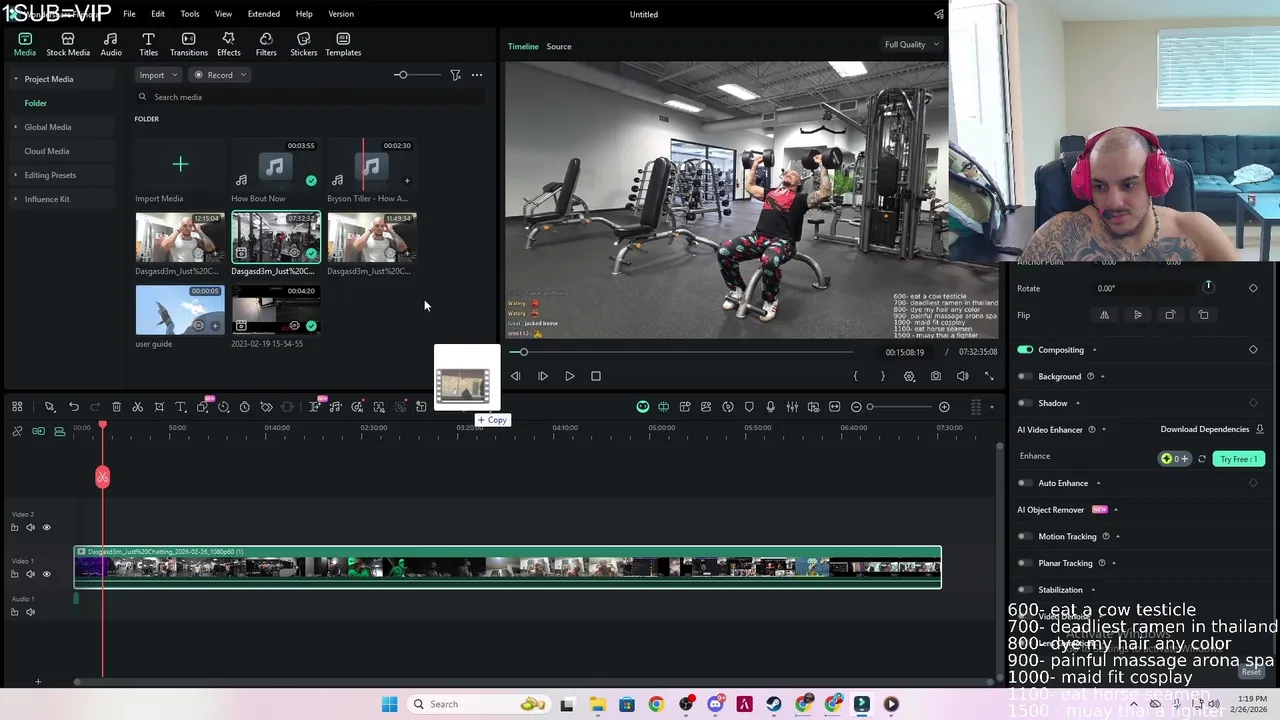Expand Influence Kit tree item
Viewport: 1280px width, 720px height.
coord(15,199)
